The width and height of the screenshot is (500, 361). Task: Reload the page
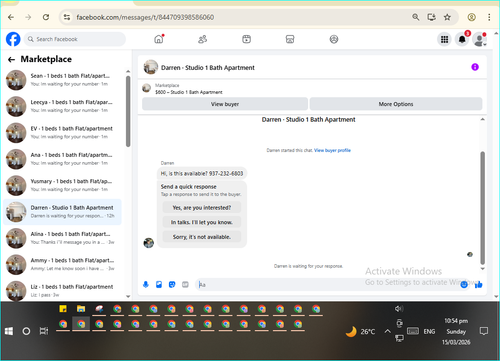point(46,17)
